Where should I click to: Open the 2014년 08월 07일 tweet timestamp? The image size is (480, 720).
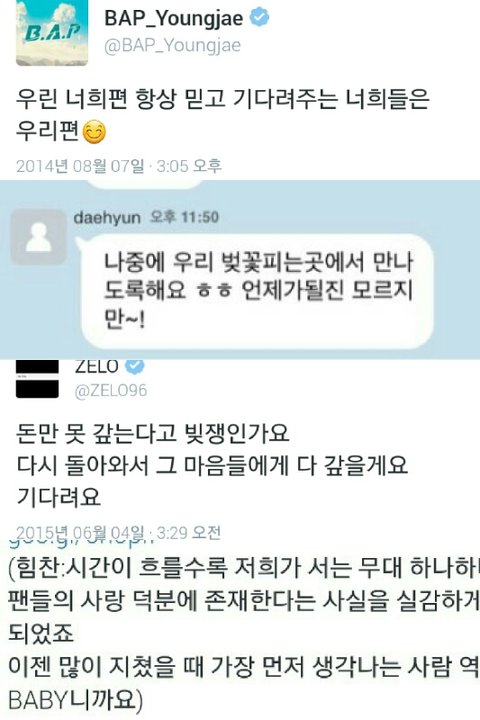click(119, 165)
